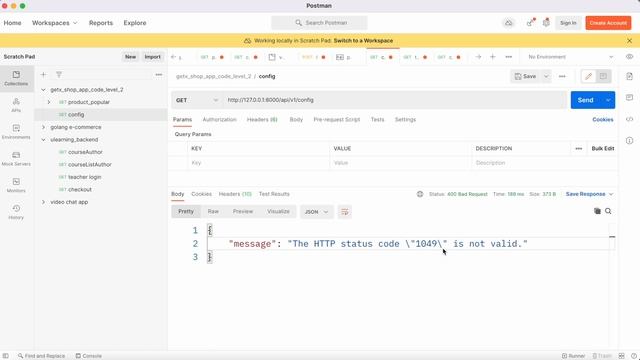Click the pencil edit mode icon

pyautogui.click(x=589, y=76)
